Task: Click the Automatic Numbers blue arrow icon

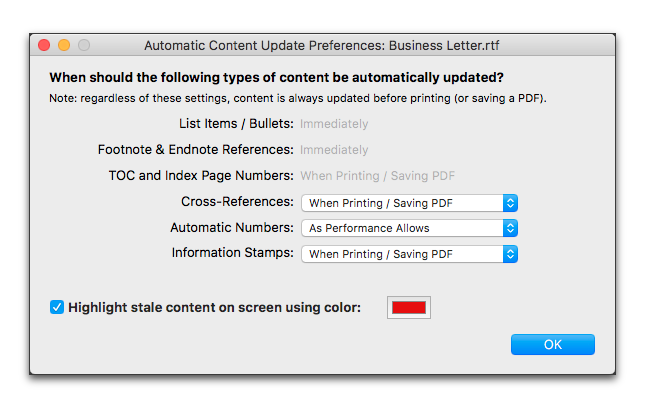Action: coord(510,228)
